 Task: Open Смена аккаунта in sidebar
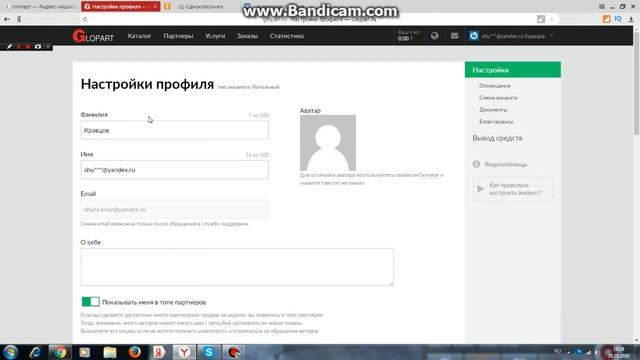point(498,98)
